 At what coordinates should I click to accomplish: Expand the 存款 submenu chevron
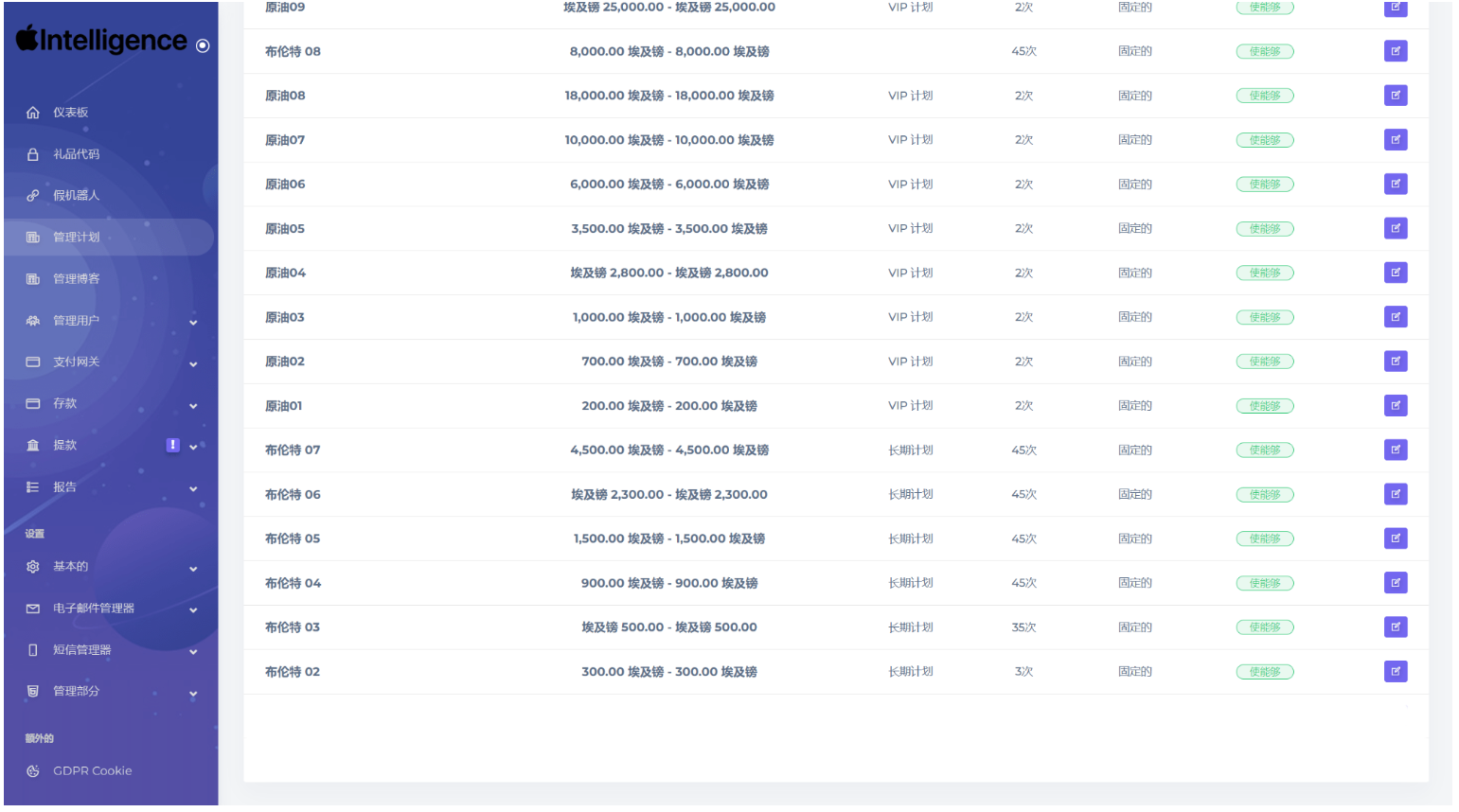(193, 406)
